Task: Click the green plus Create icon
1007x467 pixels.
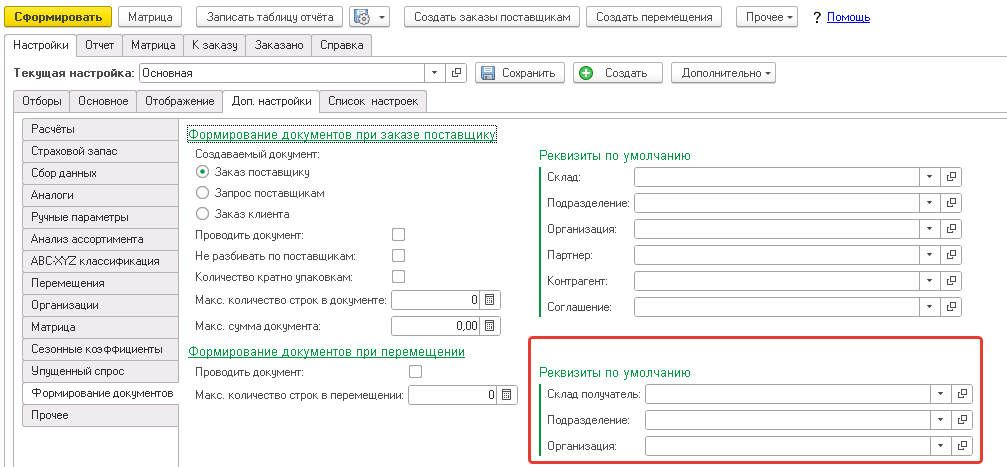Action: 586,73
